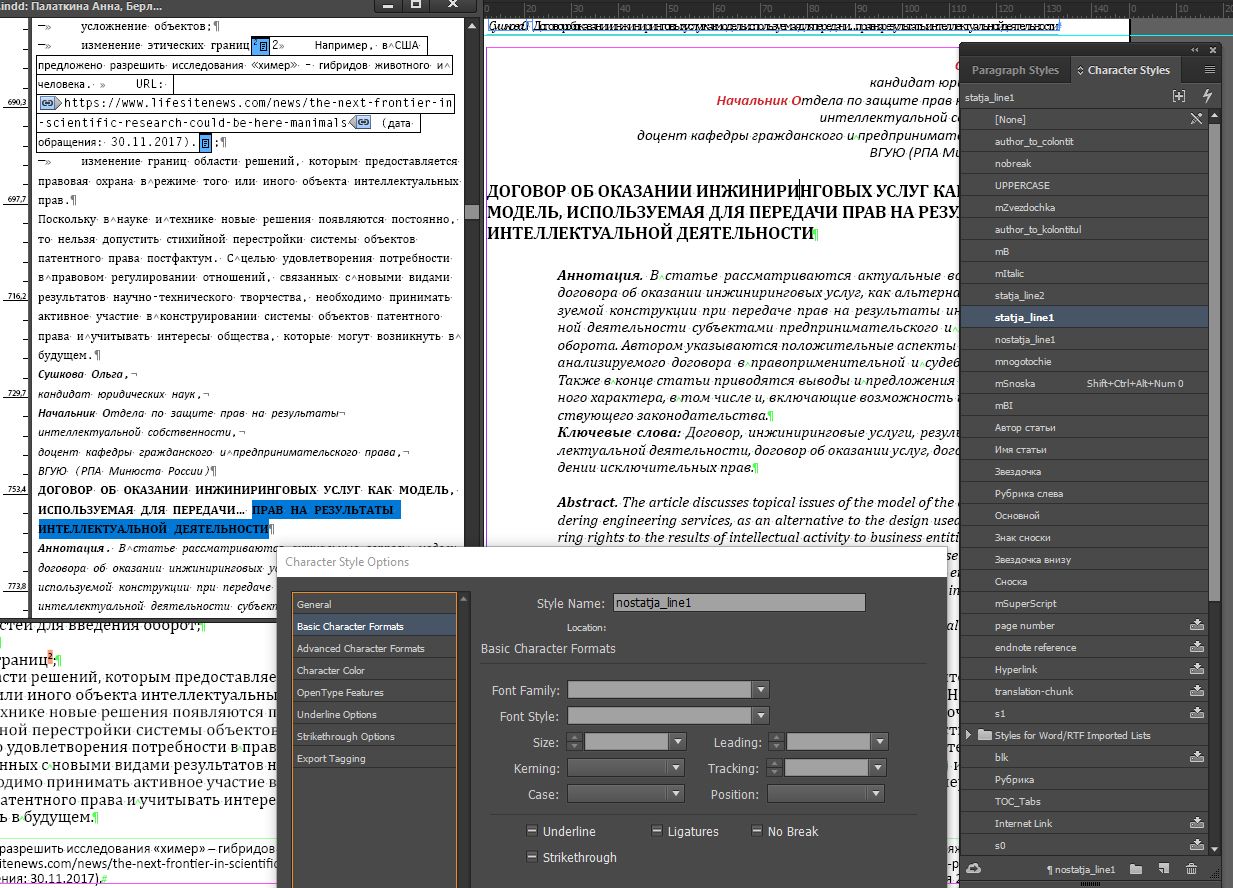Image resolution: width=1233 pixels, height=888 pixels.
Task: Toggle the Strikethrough checkbox
Action: click(x=532, y=857)
